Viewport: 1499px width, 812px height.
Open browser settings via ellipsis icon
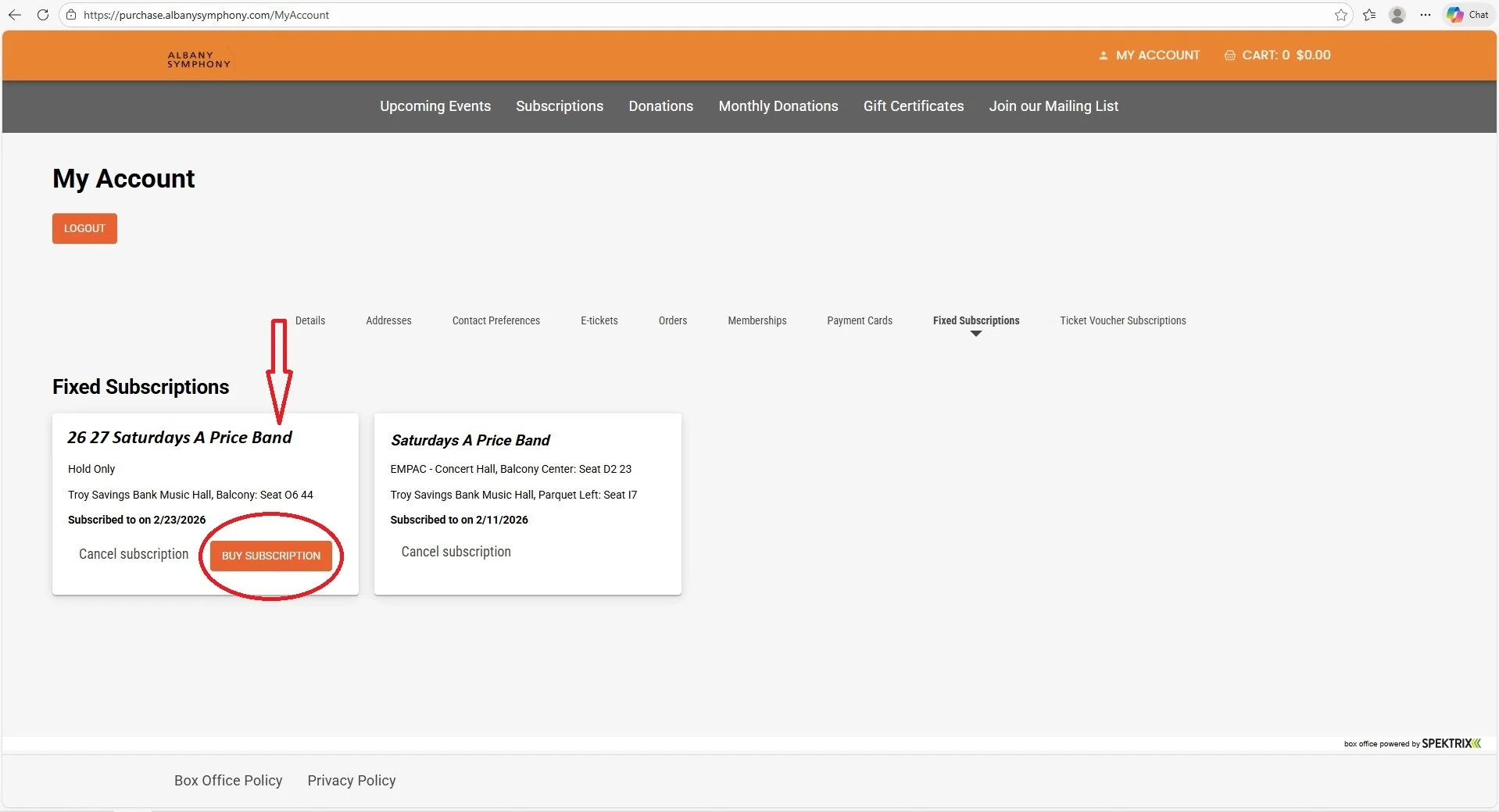pos(1426,15)
